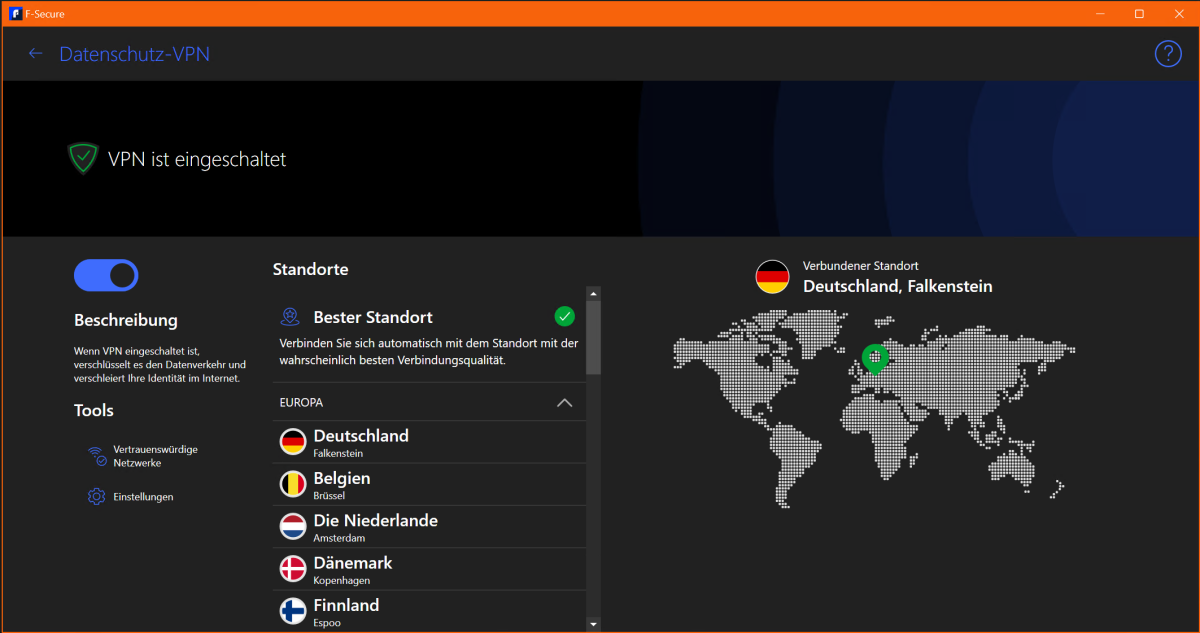Click the Datenschutz-VPN page title
The image size is (1200, 633).
[x=135, y=54]
